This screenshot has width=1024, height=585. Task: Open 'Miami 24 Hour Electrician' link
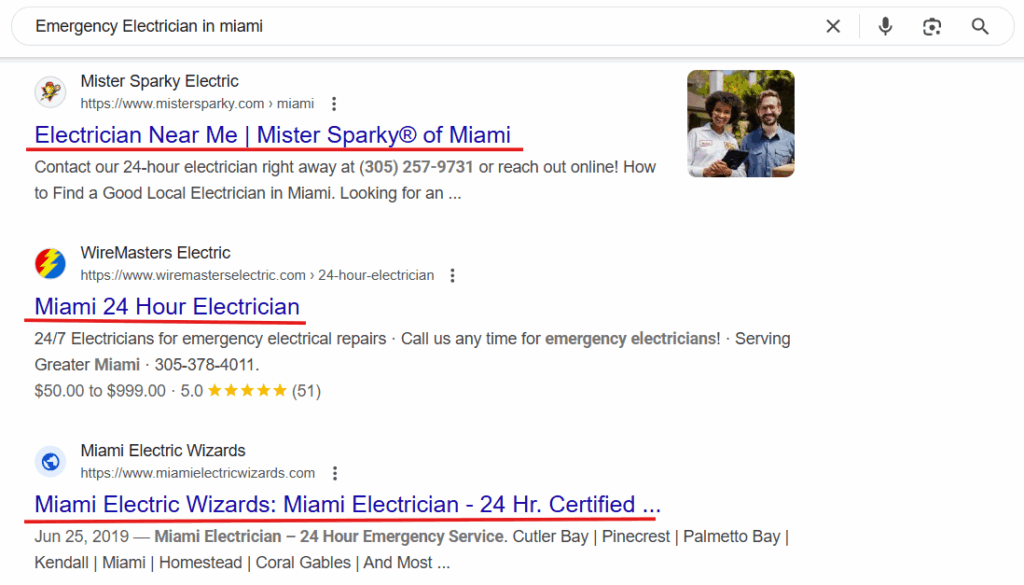[167, 307]
